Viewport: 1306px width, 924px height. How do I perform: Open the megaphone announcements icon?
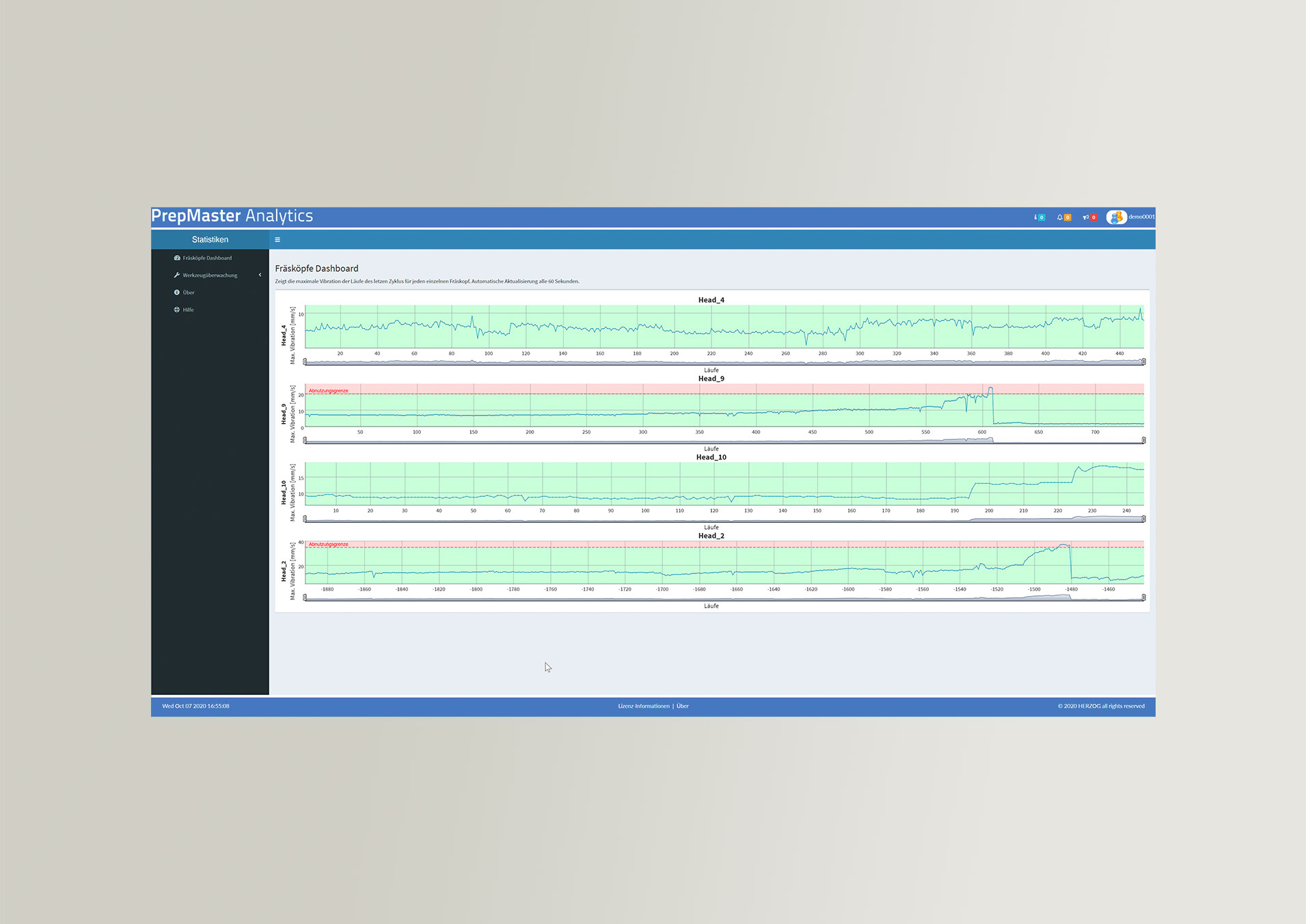pos(1089,217)
